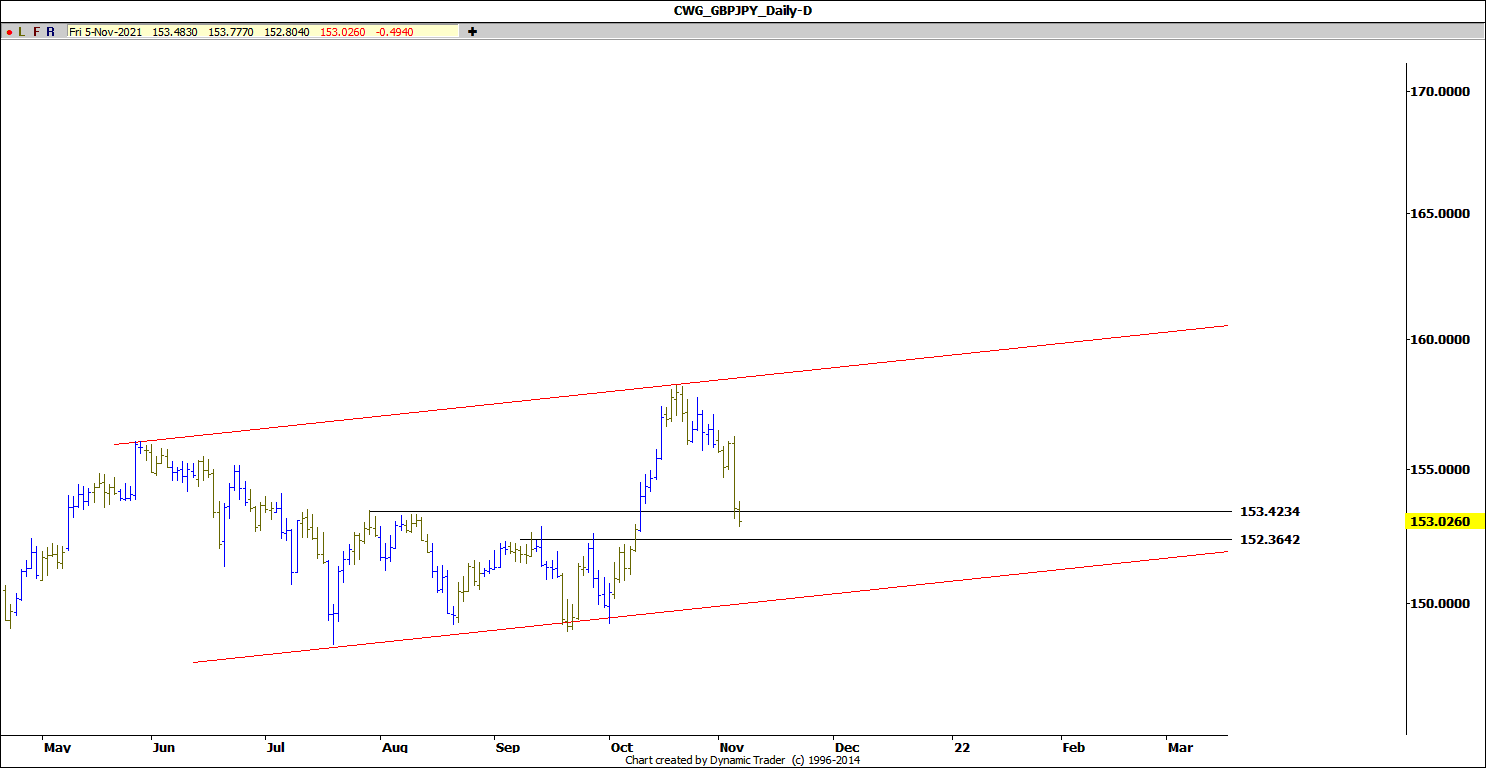Click the L button in the toolbar

pos(22,32)
